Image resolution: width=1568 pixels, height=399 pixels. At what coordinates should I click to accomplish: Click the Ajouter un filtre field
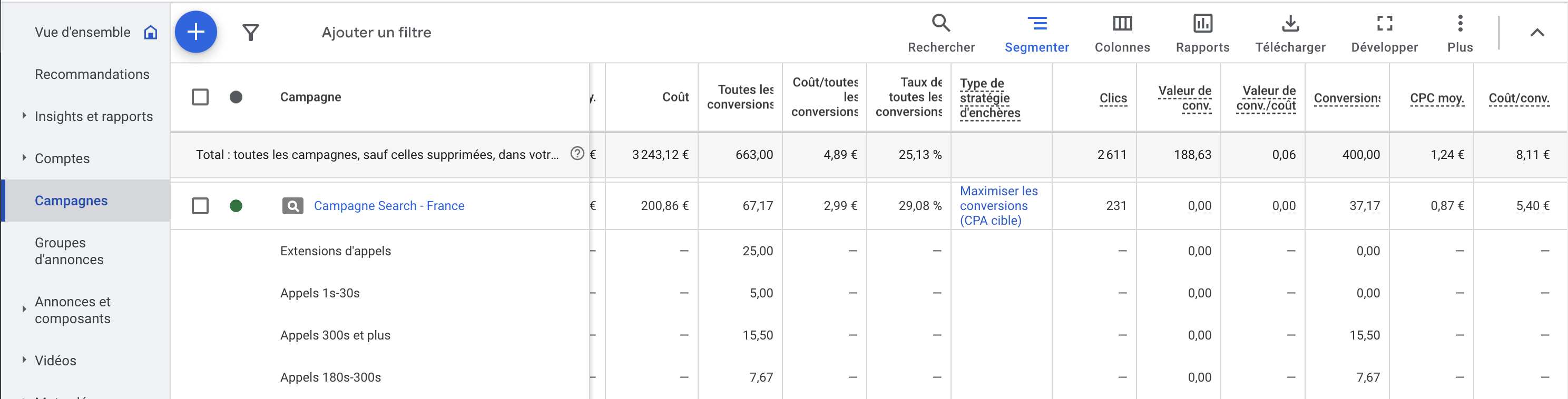376,32
